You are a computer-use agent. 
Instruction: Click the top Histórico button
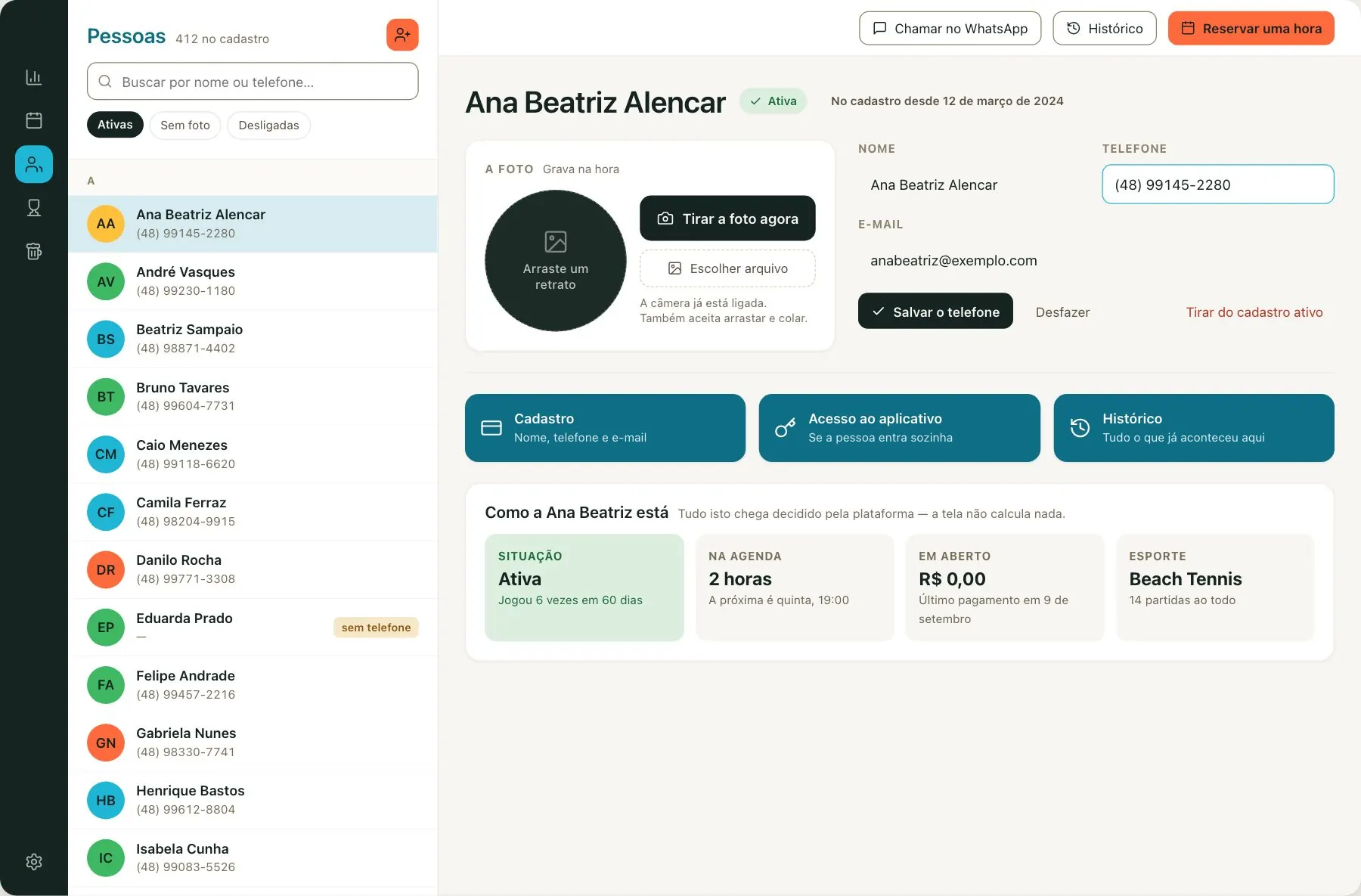pyautogui.click(x=1105, y=28)
